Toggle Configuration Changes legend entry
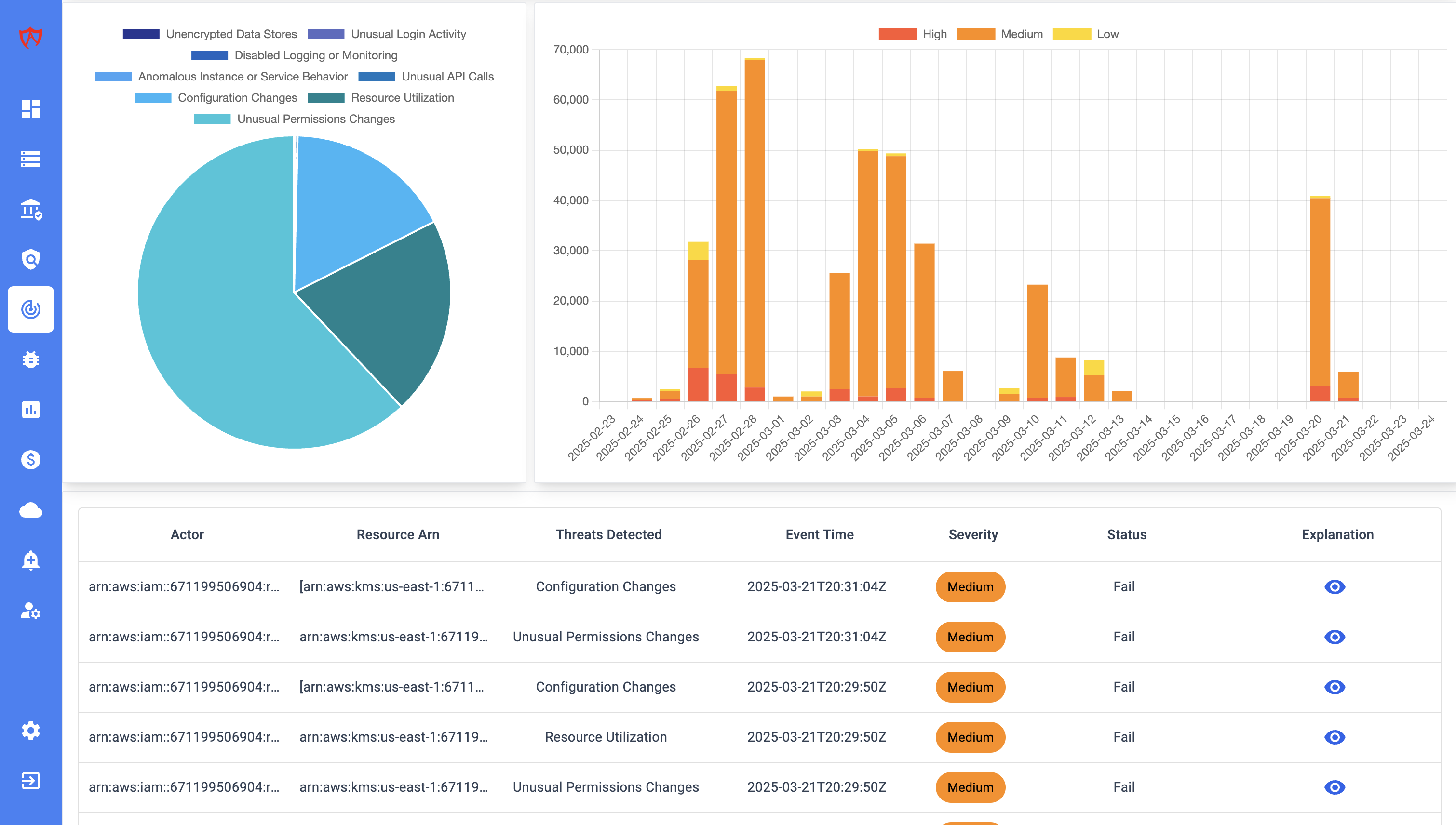The width and height of the screenshot is (1456, 825). [216, 97]
